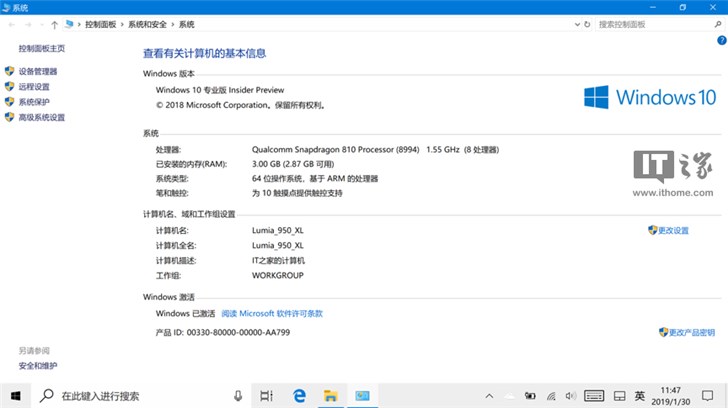Image resolution: width=728 pixels, height=408 pixels.
Task: Show hidden tray icons chevron
Action: 489,396
